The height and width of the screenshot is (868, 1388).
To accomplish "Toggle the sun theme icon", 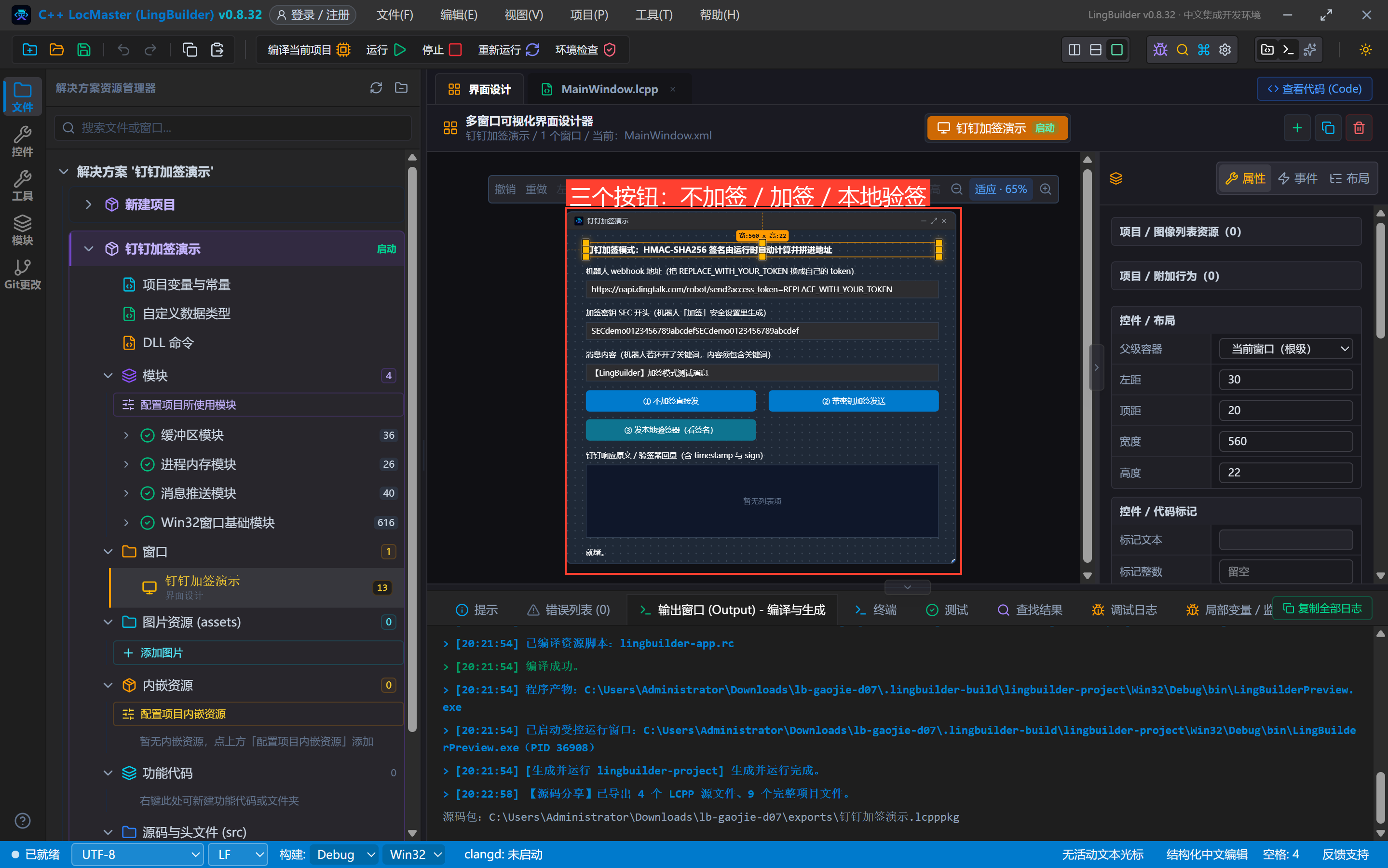I will point(1366,50).
